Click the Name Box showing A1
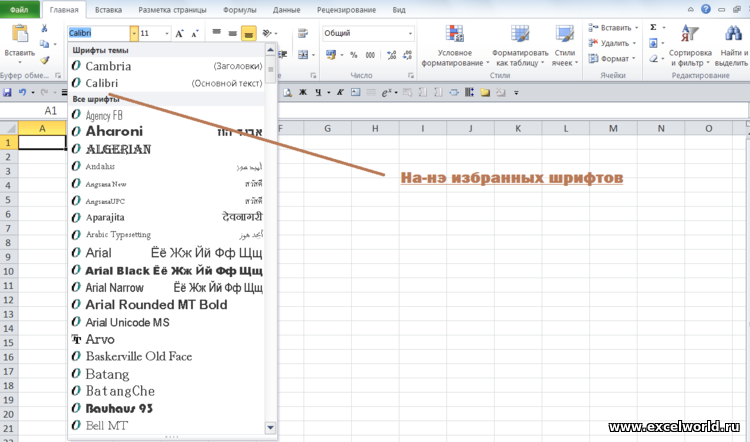 click(50, 111)
